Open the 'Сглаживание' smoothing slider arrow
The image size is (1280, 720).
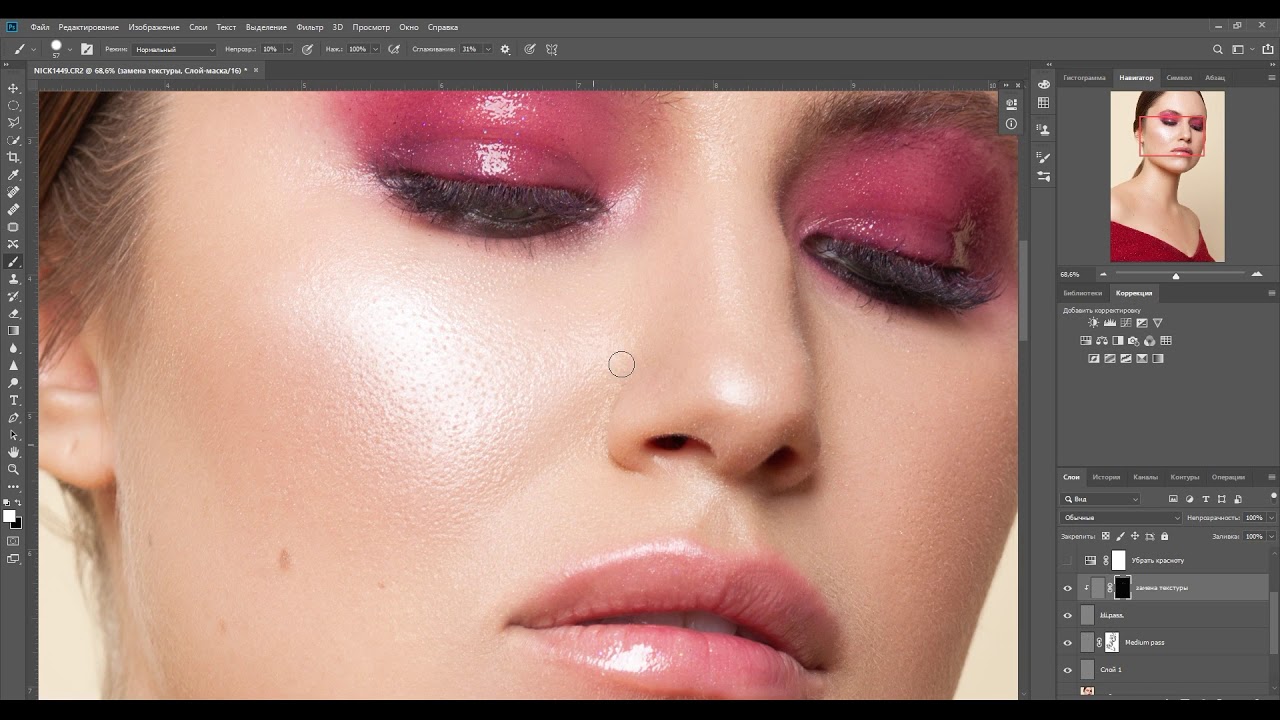pos(489,49)
